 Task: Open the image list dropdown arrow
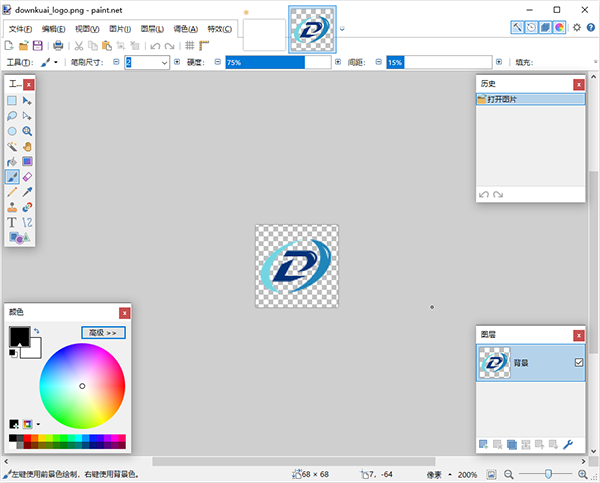pyautogui.click(x=342, y=29)
